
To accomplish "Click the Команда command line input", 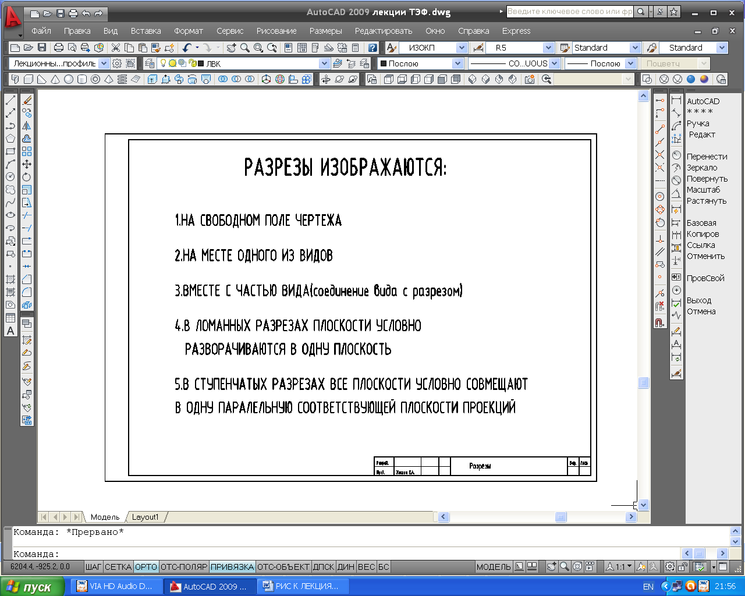I will (347, 554).
